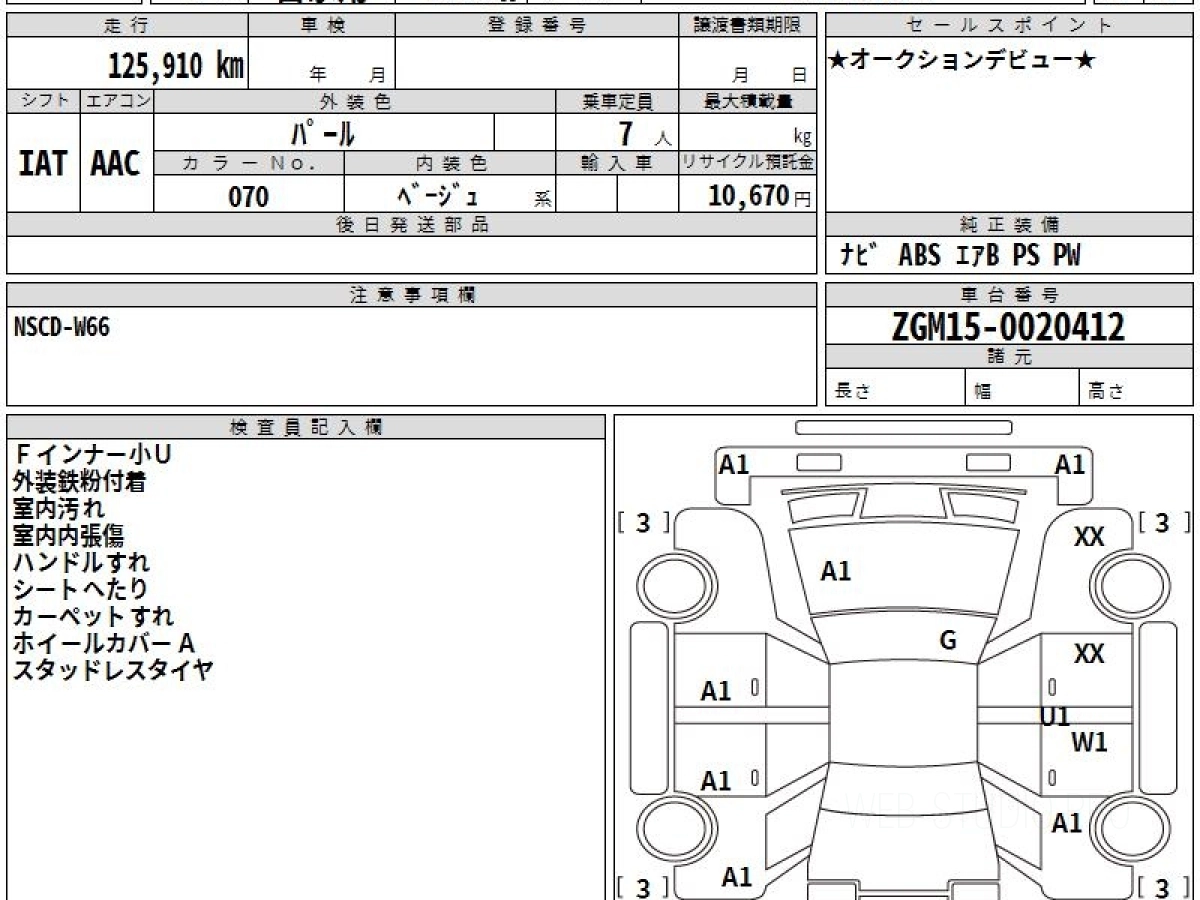Select the ホイールカバーA inspector note
1200x900 pixels.
point(103,644)
